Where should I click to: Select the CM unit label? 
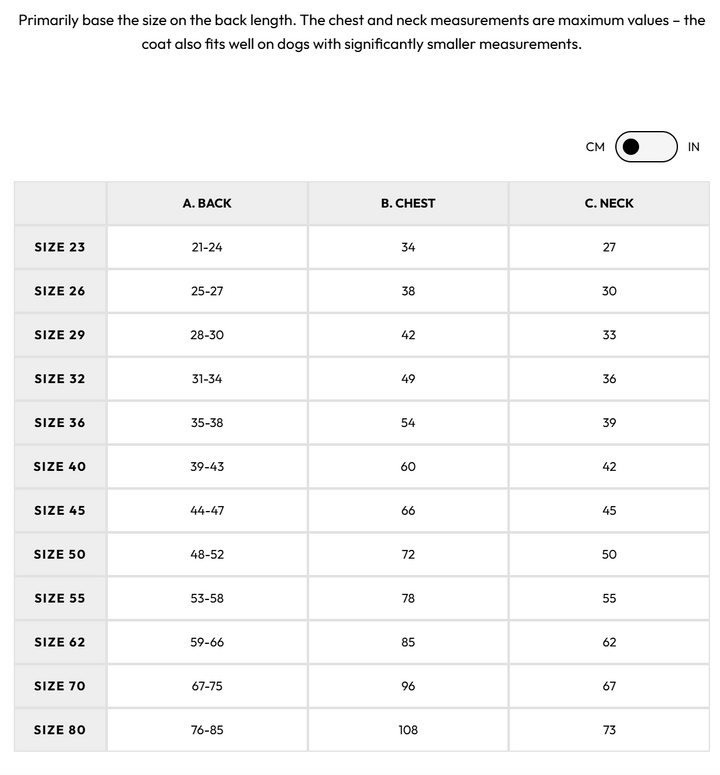595,147
